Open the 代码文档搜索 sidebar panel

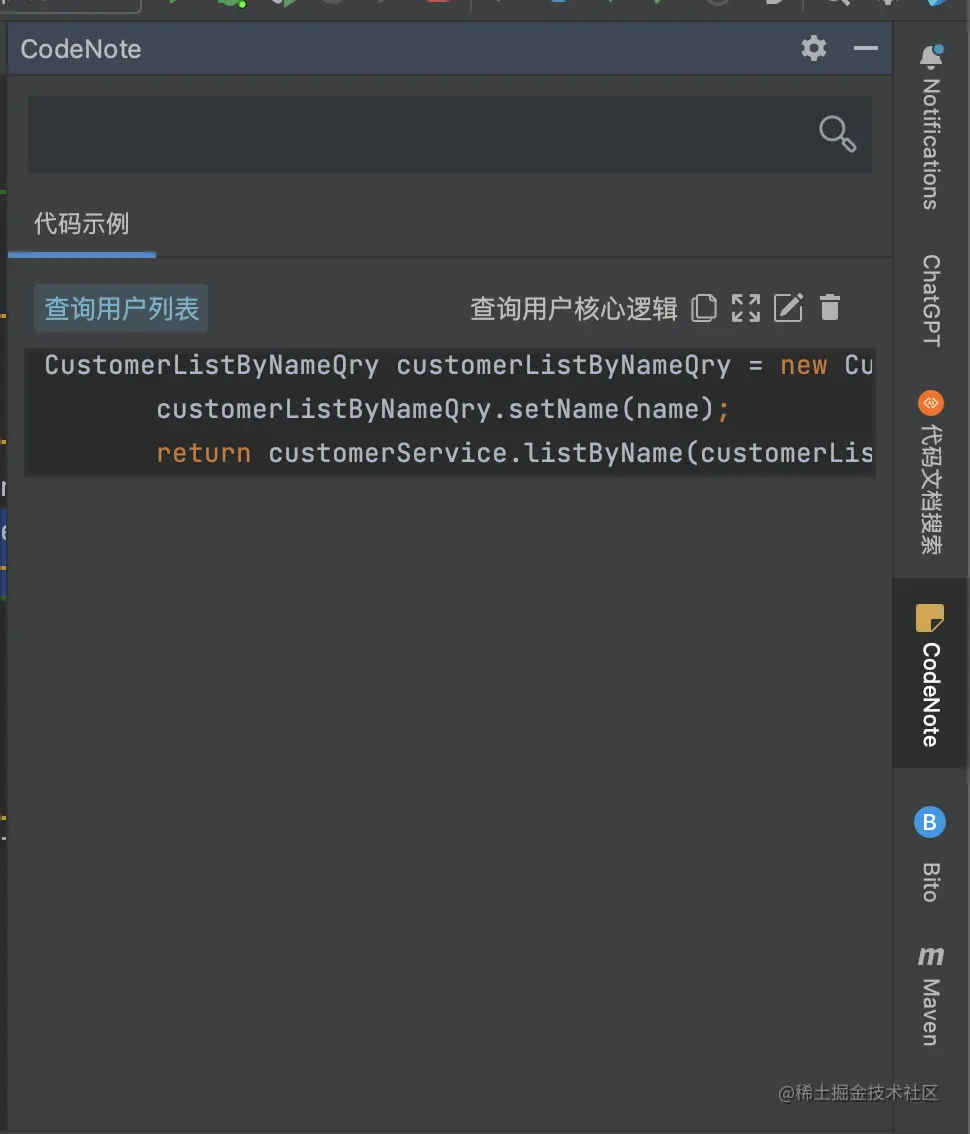click(929, 472)
